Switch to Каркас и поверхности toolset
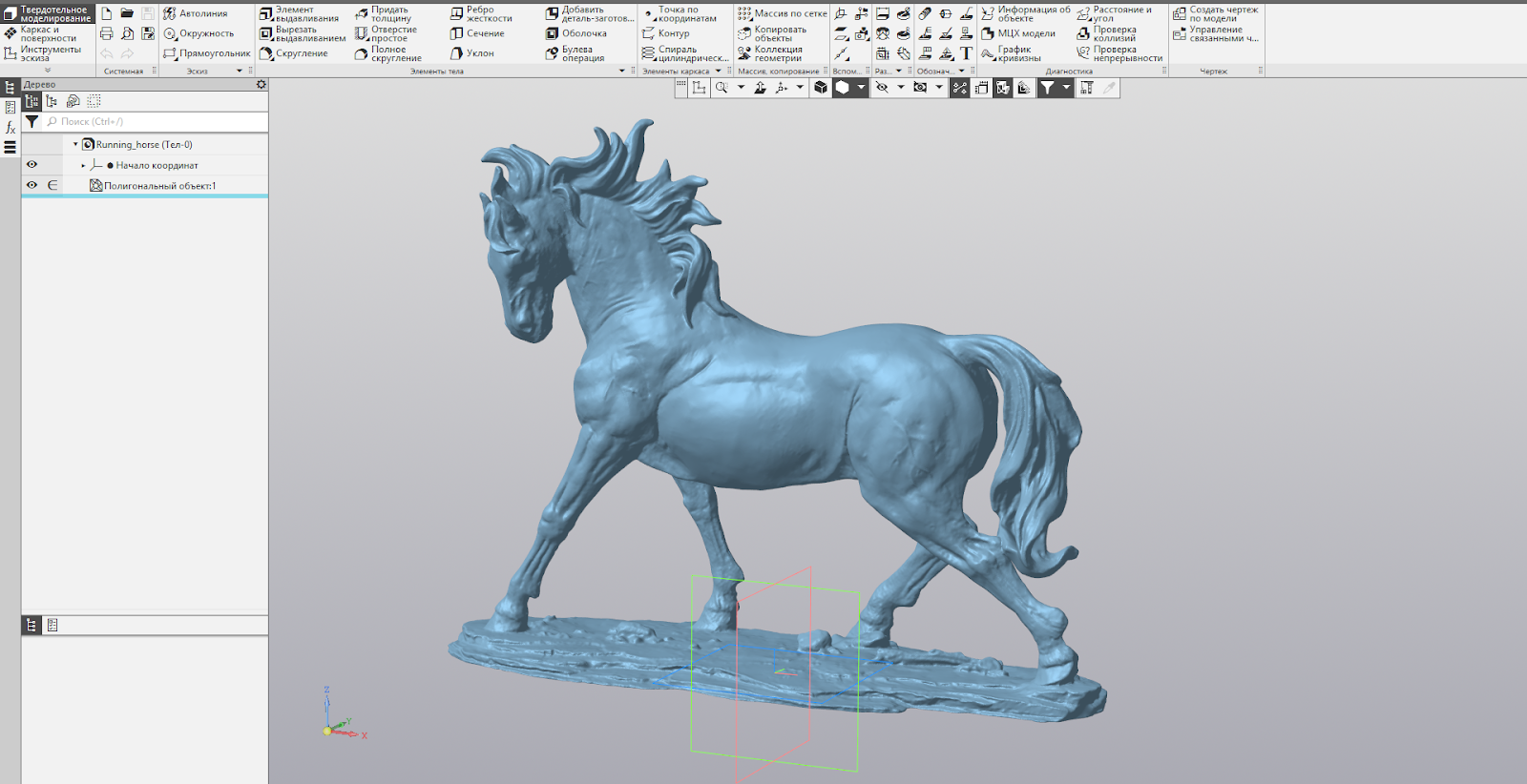The image size is (1527, 784). 48,33
